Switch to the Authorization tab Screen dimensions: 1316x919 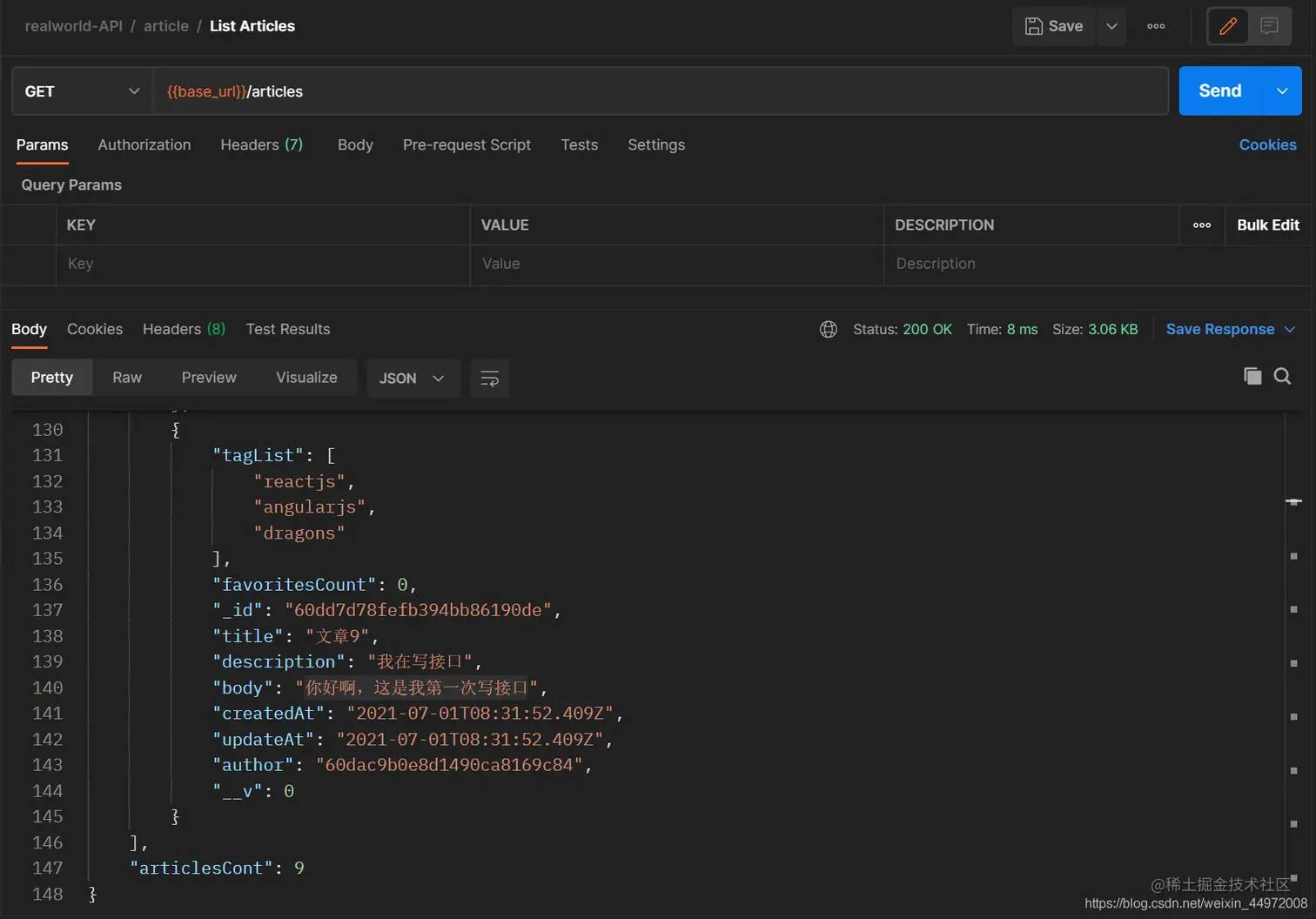click(x=144, y=144)
